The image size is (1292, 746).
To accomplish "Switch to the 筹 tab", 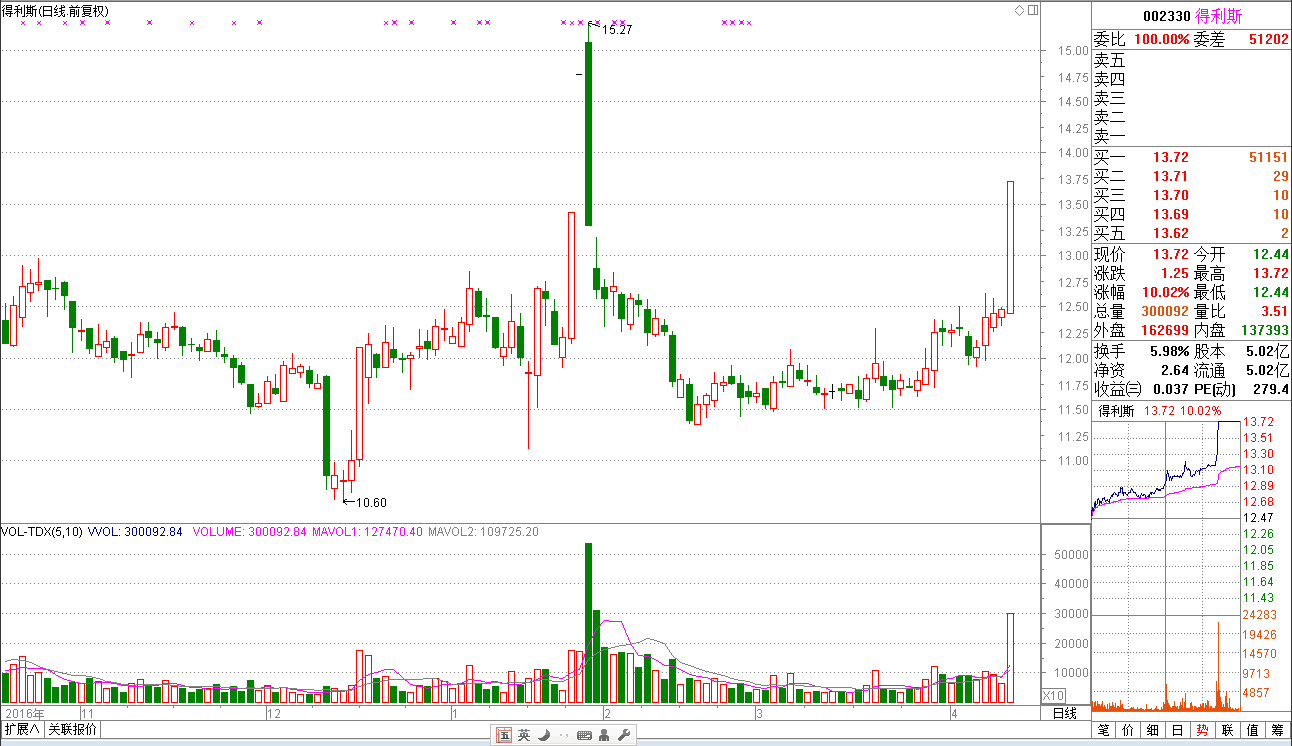I will pyautogui.click(x=1278, y=730).
